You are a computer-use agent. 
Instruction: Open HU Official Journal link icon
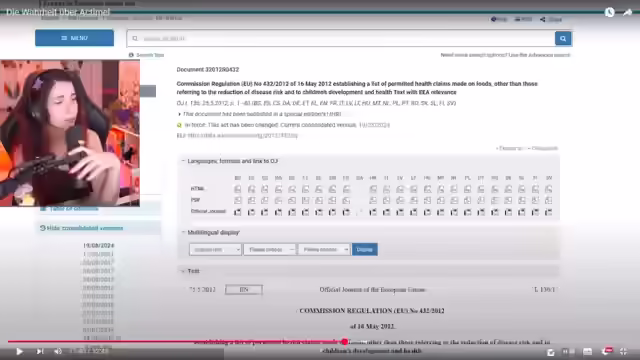coord(427,212)
